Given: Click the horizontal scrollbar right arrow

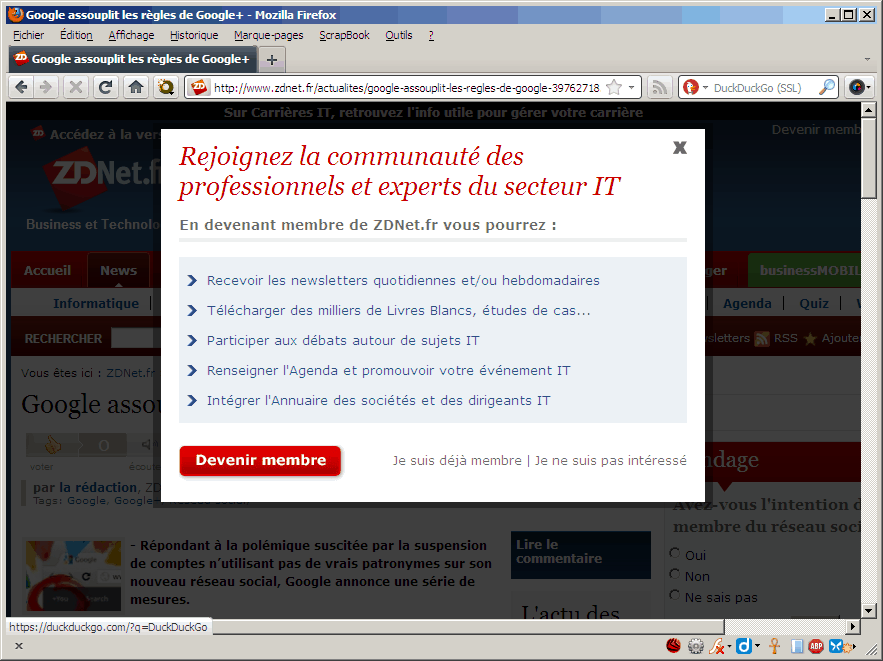Looking at the screenshot, I should pyautogui.click(x=853, y=626).
